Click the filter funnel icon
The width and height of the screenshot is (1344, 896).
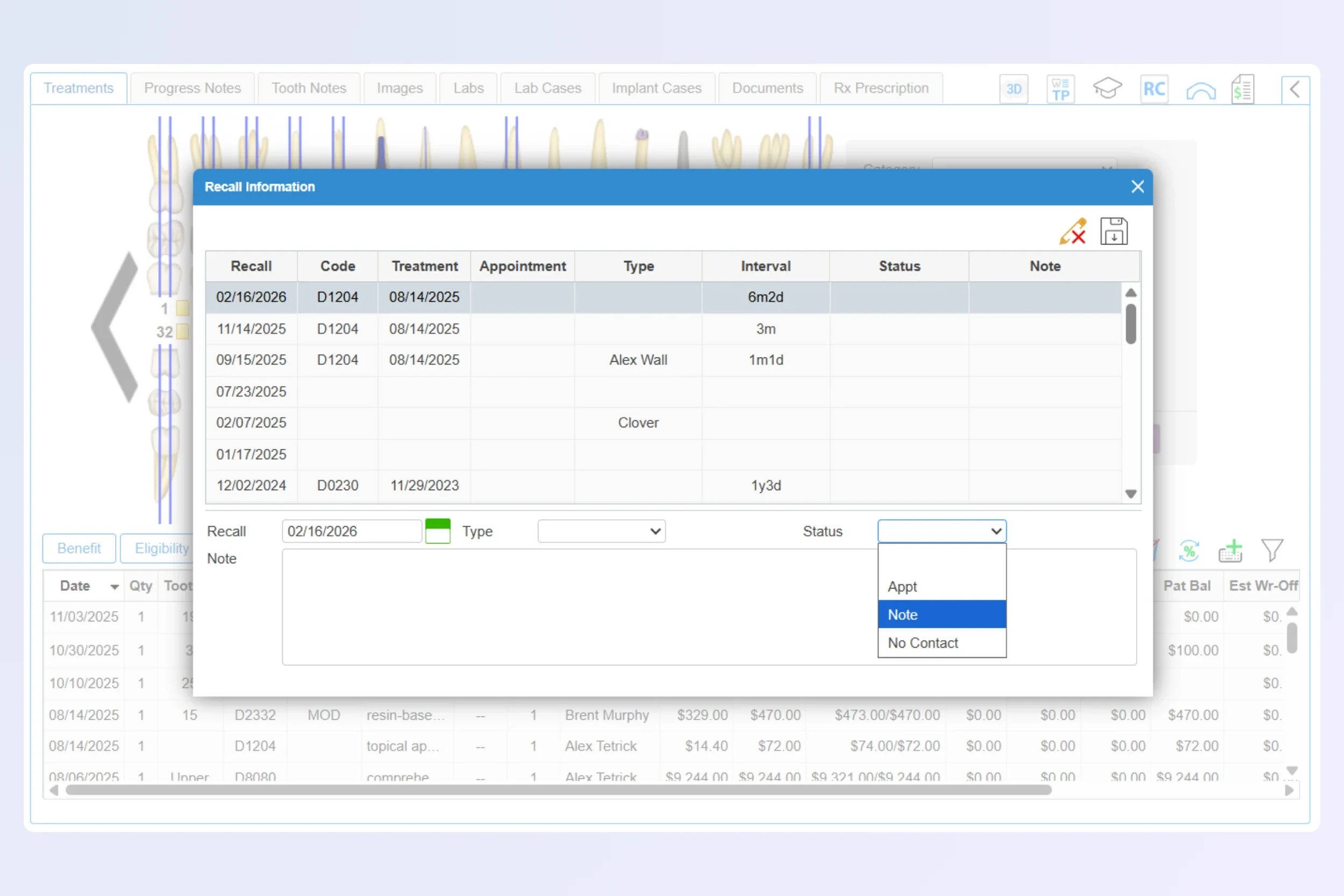(x=1272, y=550)
